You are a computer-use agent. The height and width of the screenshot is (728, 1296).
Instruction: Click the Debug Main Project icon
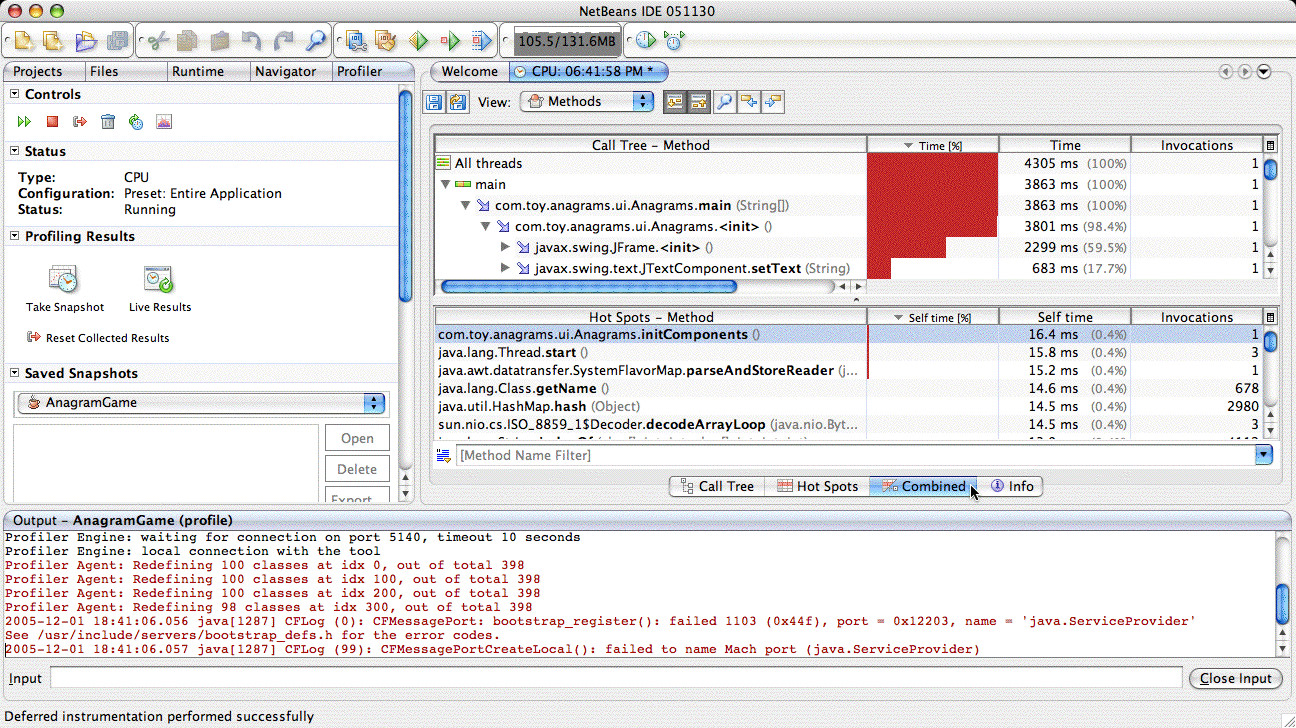450,41
